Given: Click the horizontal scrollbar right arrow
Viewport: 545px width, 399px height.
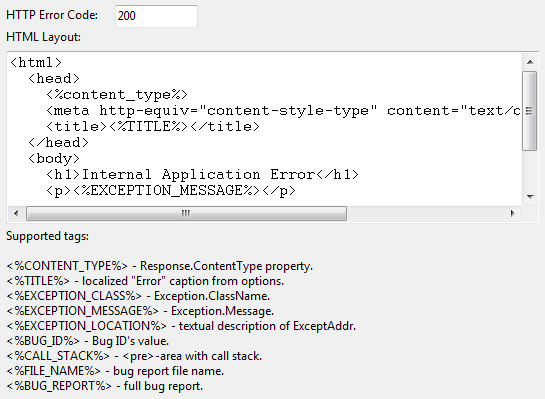Looking at the screenshot, I should pyautogui.click(x=512, y=213).
